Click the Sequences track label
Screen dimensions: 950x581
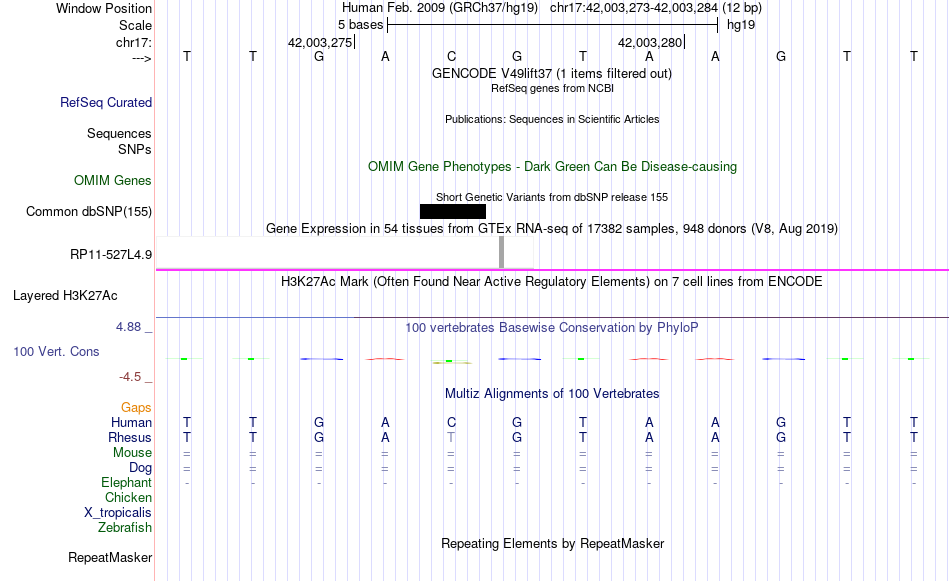point(119,133)
